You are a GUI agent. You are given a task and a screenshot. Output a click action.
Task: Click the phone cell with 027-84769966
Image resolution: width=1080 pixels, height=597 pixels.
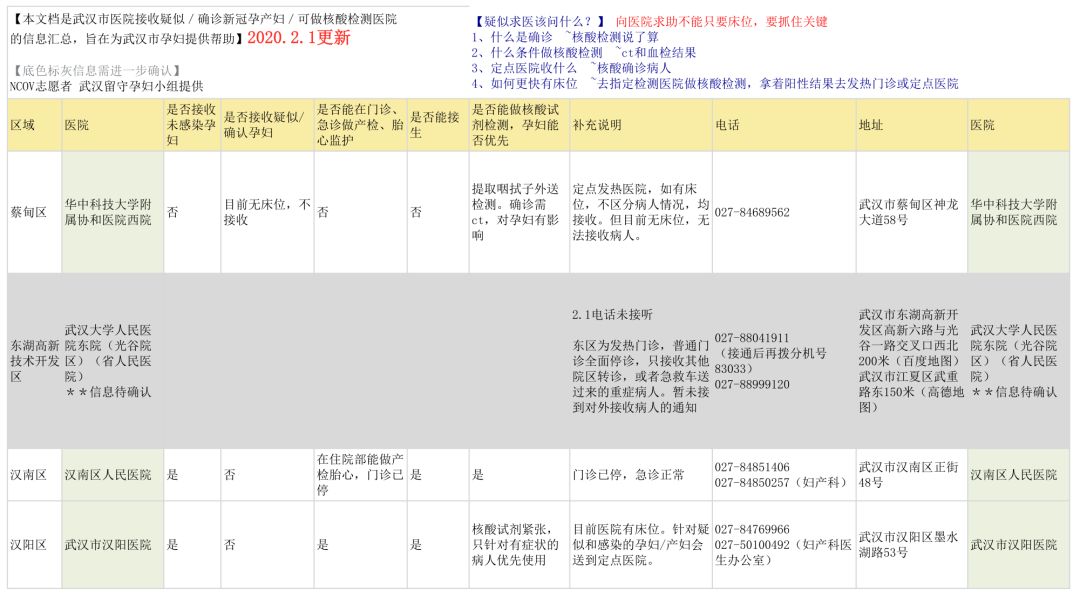(x=784, y=545)
